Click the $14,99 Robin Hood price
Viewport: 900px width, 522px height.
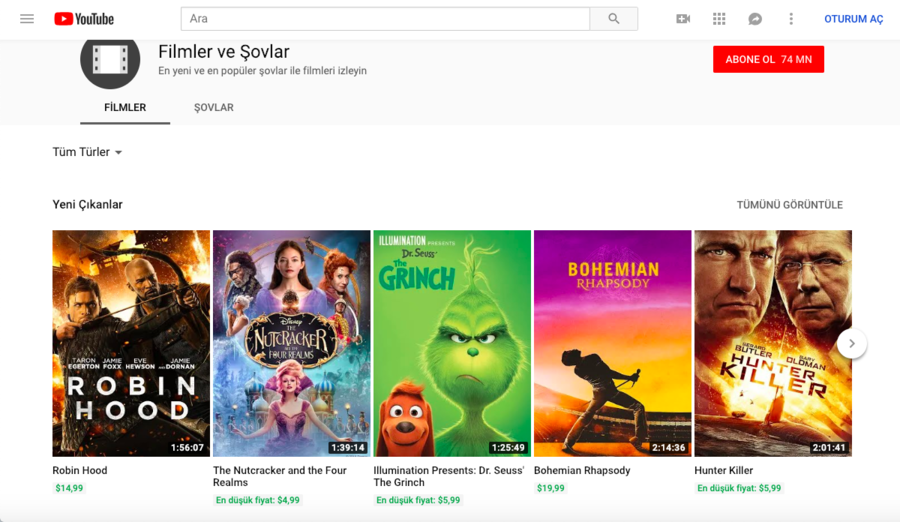tap(69, 488)
